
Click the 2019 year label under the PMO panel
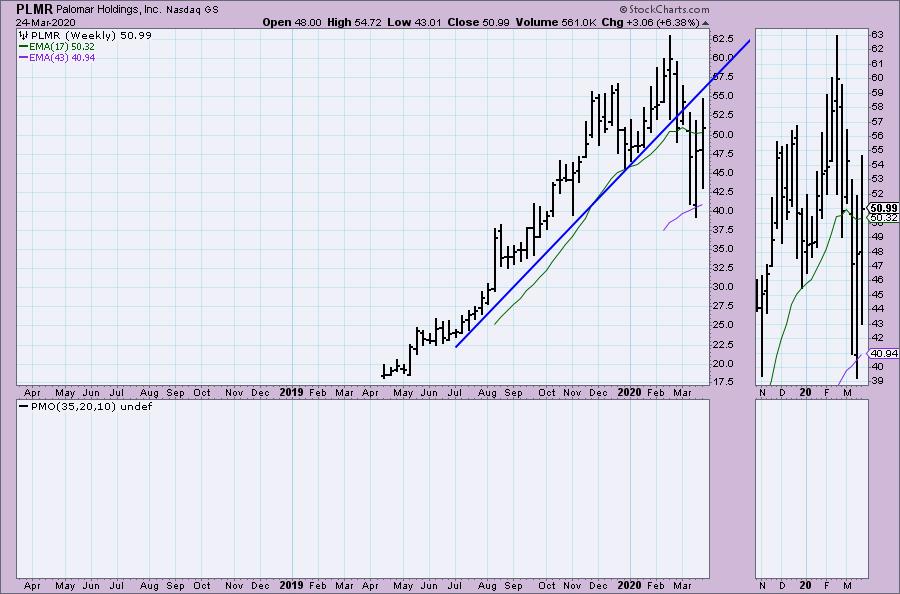pyautogui.click(x=291, y=585)
